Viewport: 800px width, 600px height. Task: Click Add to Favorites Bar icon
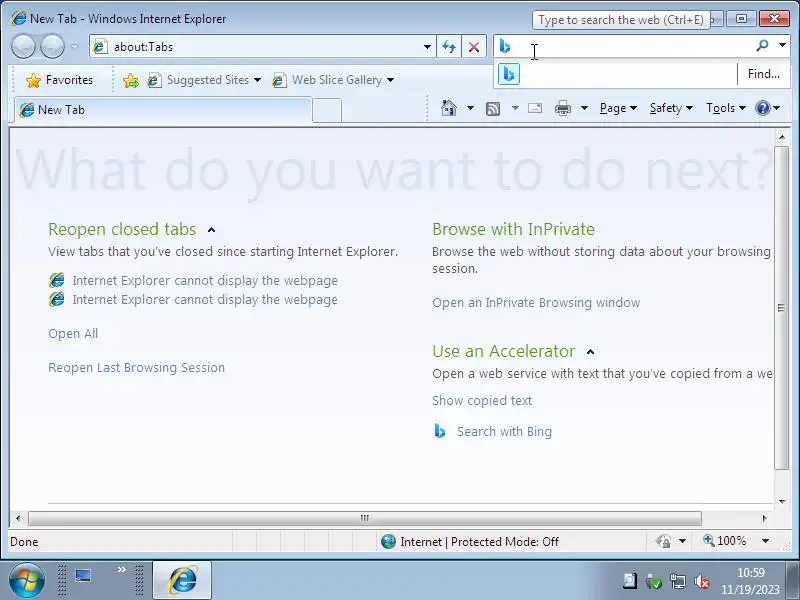(x=131, y=80)
